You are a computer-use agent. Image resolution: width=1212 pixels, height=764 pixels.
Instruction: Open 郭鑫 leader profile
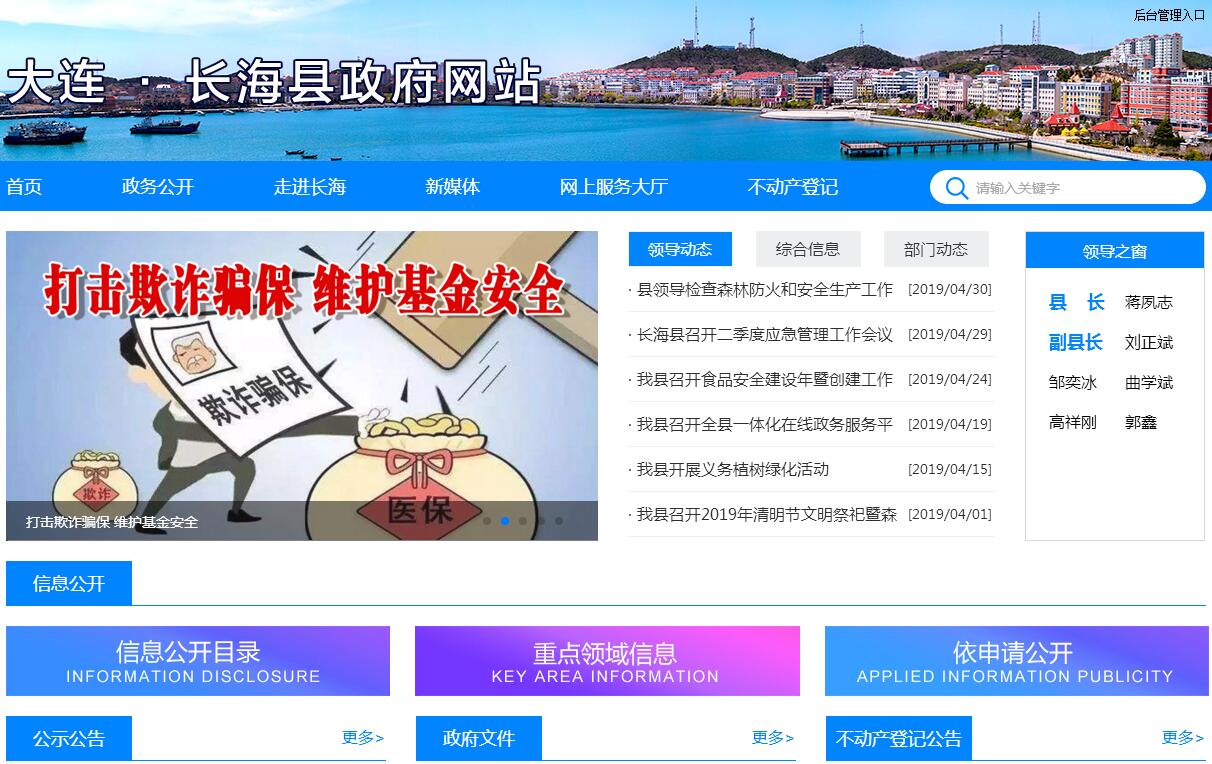(1141, 422)
